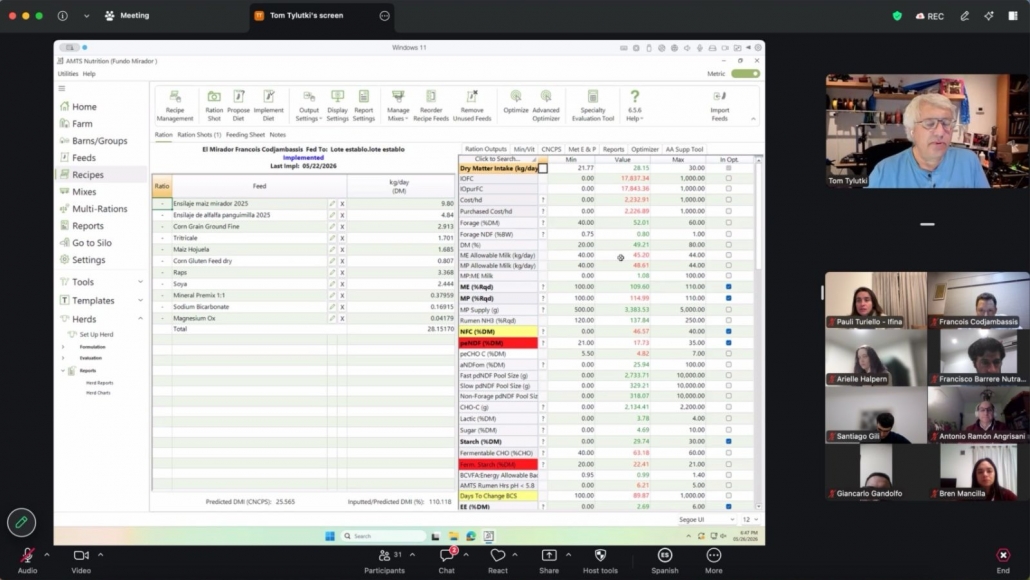
Task: Open the Segoe UI font dropdown
Action: [706, 520]
